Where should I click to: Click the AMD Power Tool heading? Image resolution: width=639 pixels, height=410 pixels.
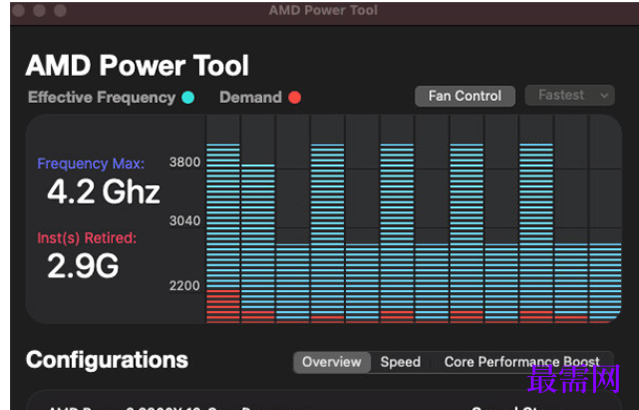[x=137, y=66]
